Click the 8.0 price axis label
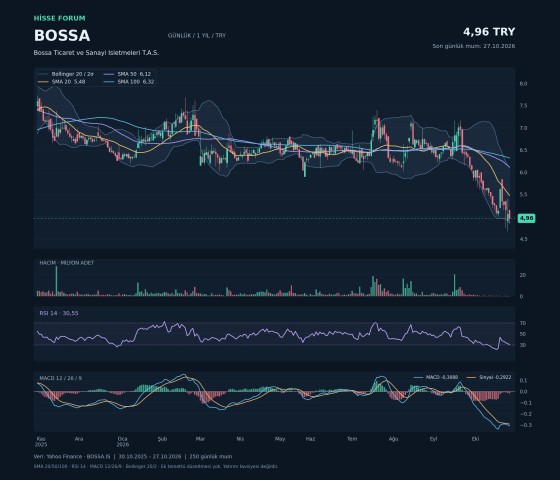 523,84
